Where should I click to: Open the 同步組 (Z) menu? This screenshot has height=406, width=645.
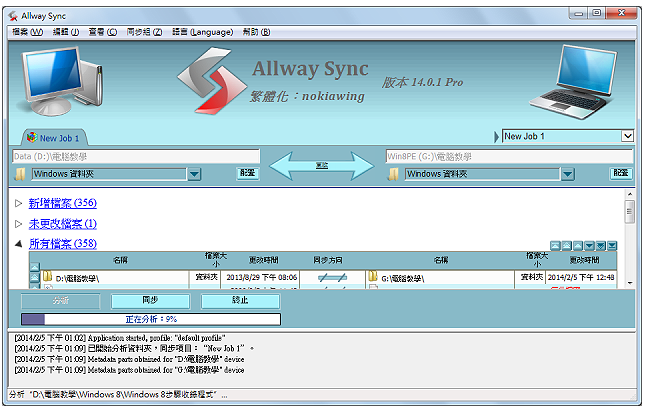(x=144, y=32)
